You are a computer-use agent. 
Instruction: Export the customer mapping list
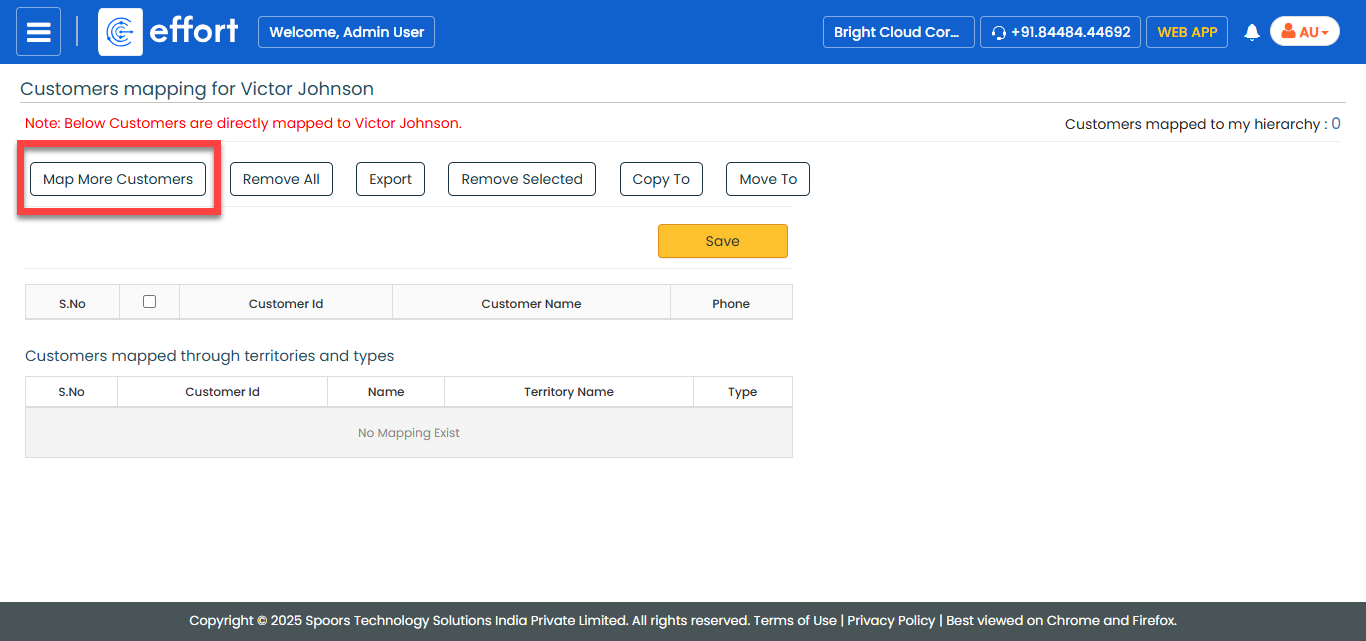[x=390, y=179]
